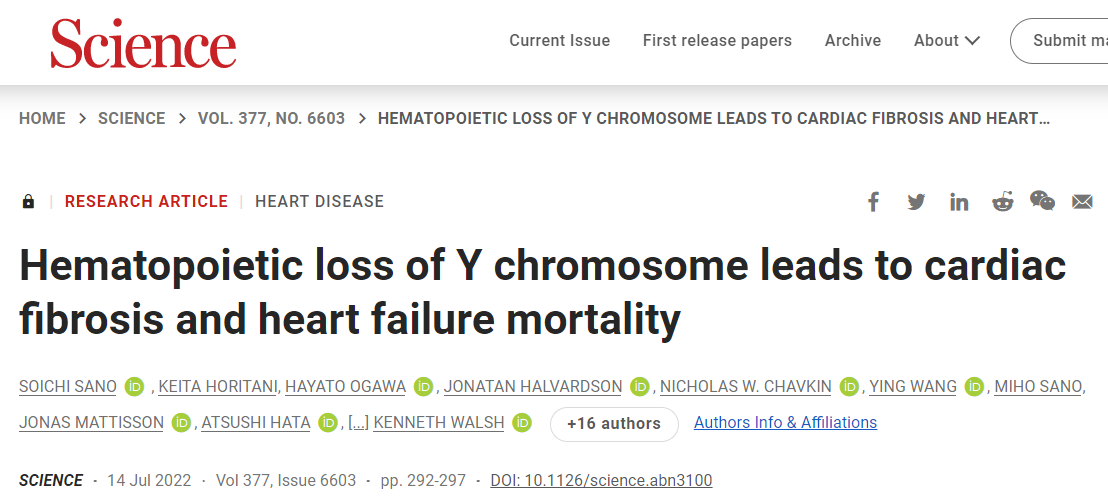The height and width of the screenshot is (499, 1108).
Task: Expand the +16 authors list
Action: (x=614, y=424)
